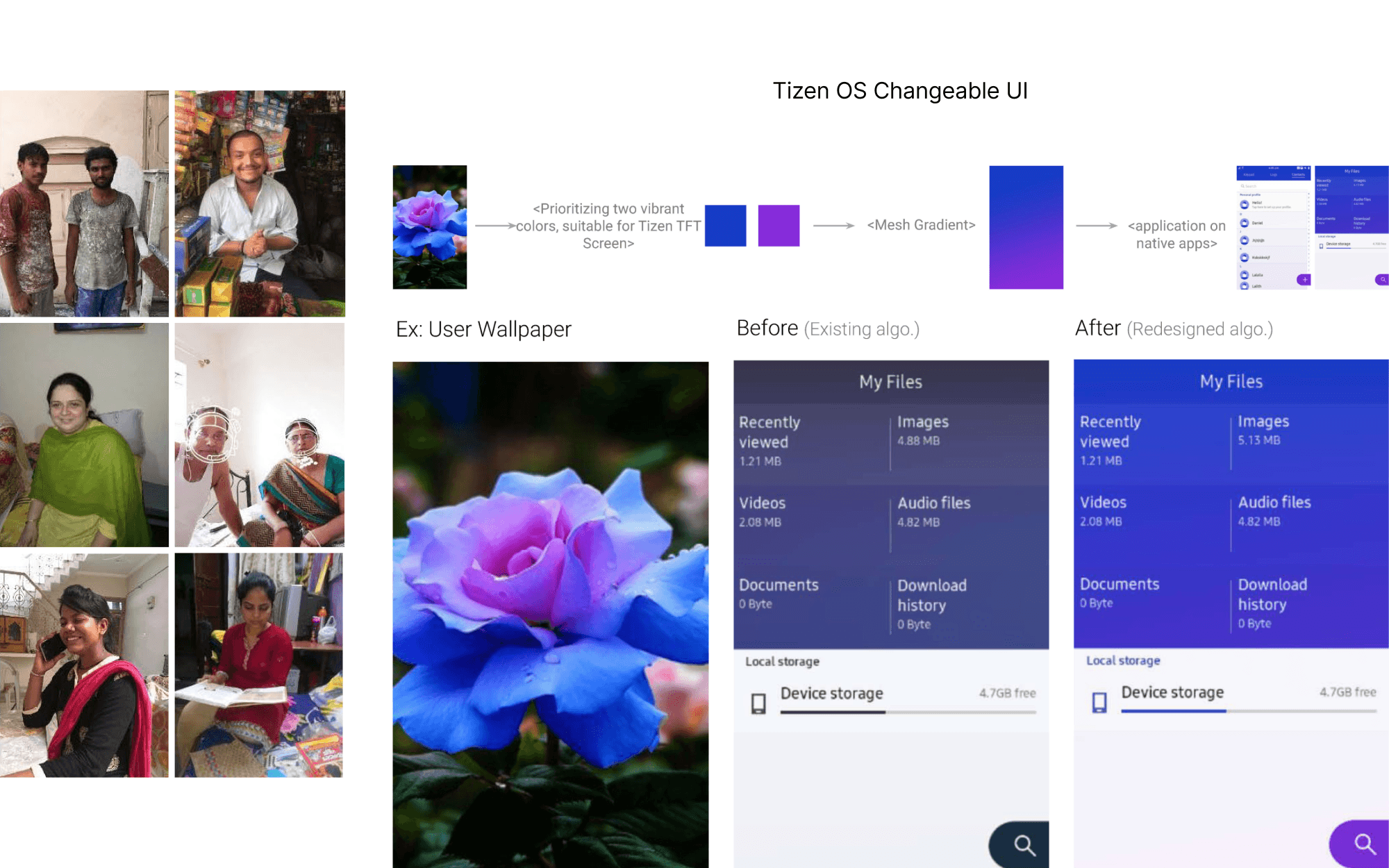Screen dimensions: 1389x868
Task: Select the Logs tab in Contacts mockup
Action: (x=1274, y=174)
